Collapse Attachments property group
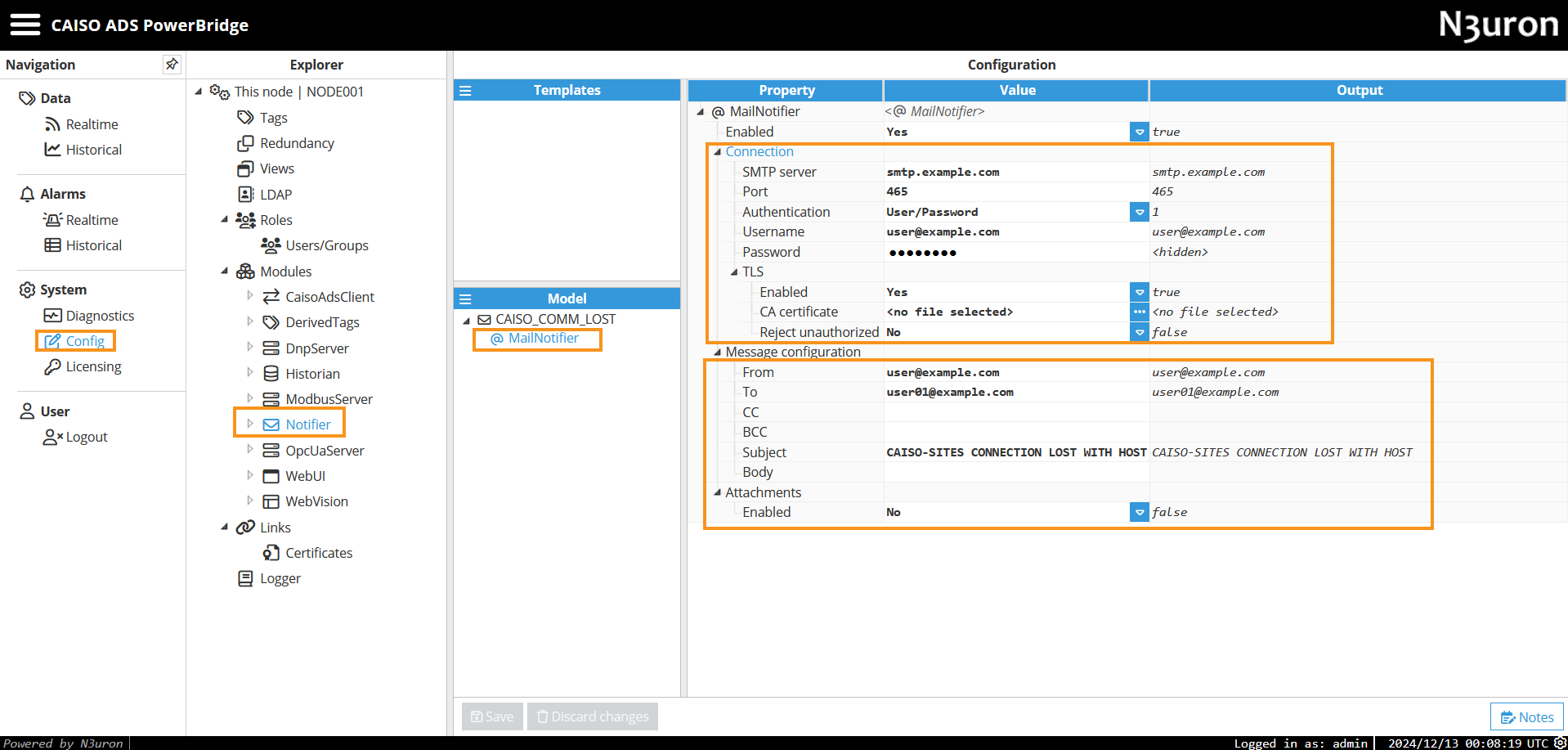 pos(717,492)
